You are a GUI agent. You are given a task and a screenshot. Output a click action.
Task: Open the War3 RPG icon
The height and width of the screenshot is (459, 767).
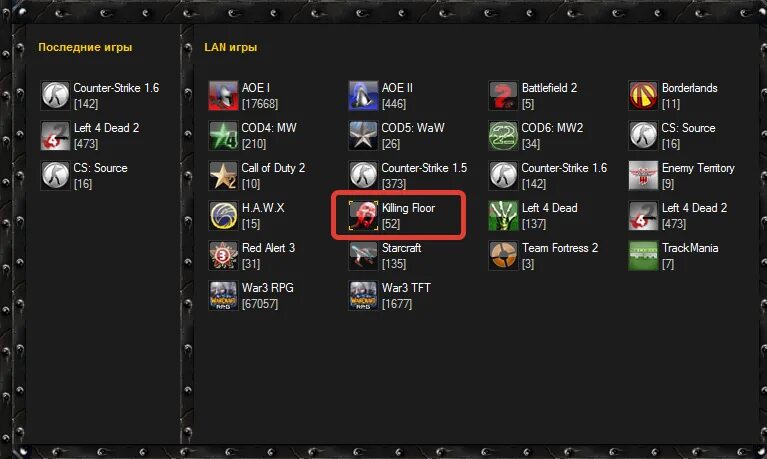[223, 295]
